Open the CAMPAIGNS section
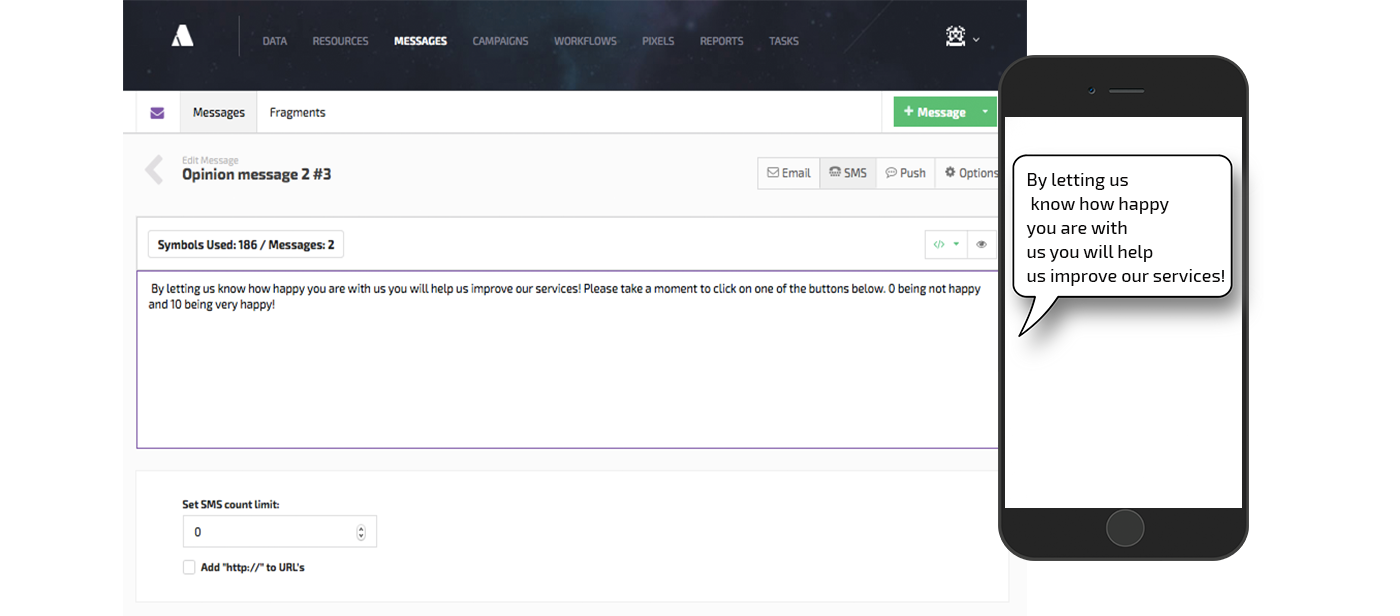The height and width of the screenshot is (616, 1400). click(x=500, y=41)
